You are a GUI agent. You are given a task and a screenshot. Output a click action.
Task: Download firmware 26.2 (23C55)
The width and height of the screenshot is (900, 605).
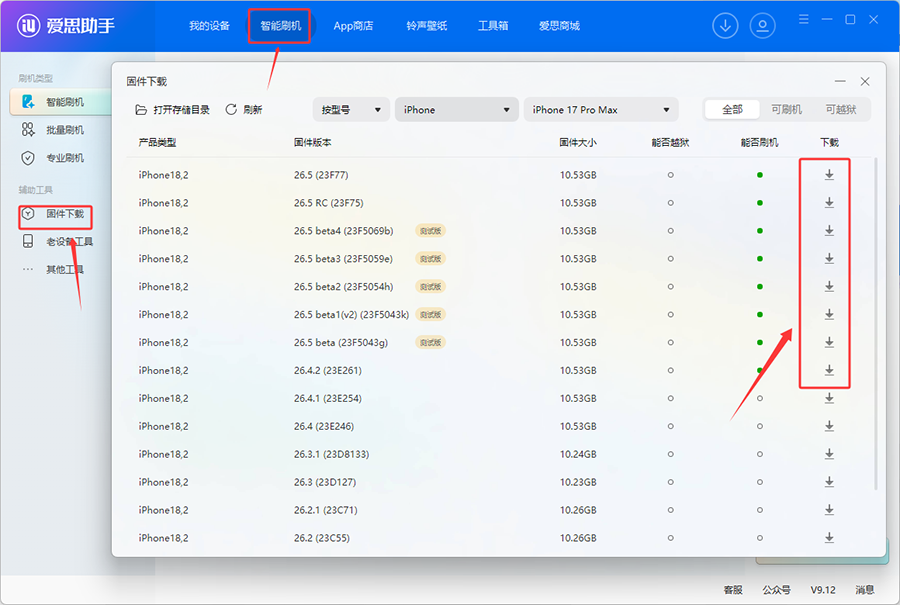tap(829, 538)
